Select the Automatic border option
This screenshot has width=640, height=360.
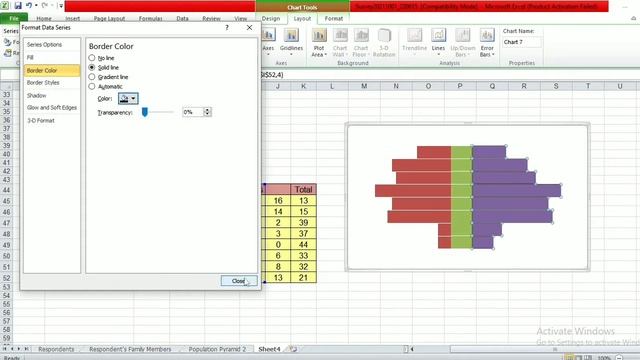click(92, 87)
